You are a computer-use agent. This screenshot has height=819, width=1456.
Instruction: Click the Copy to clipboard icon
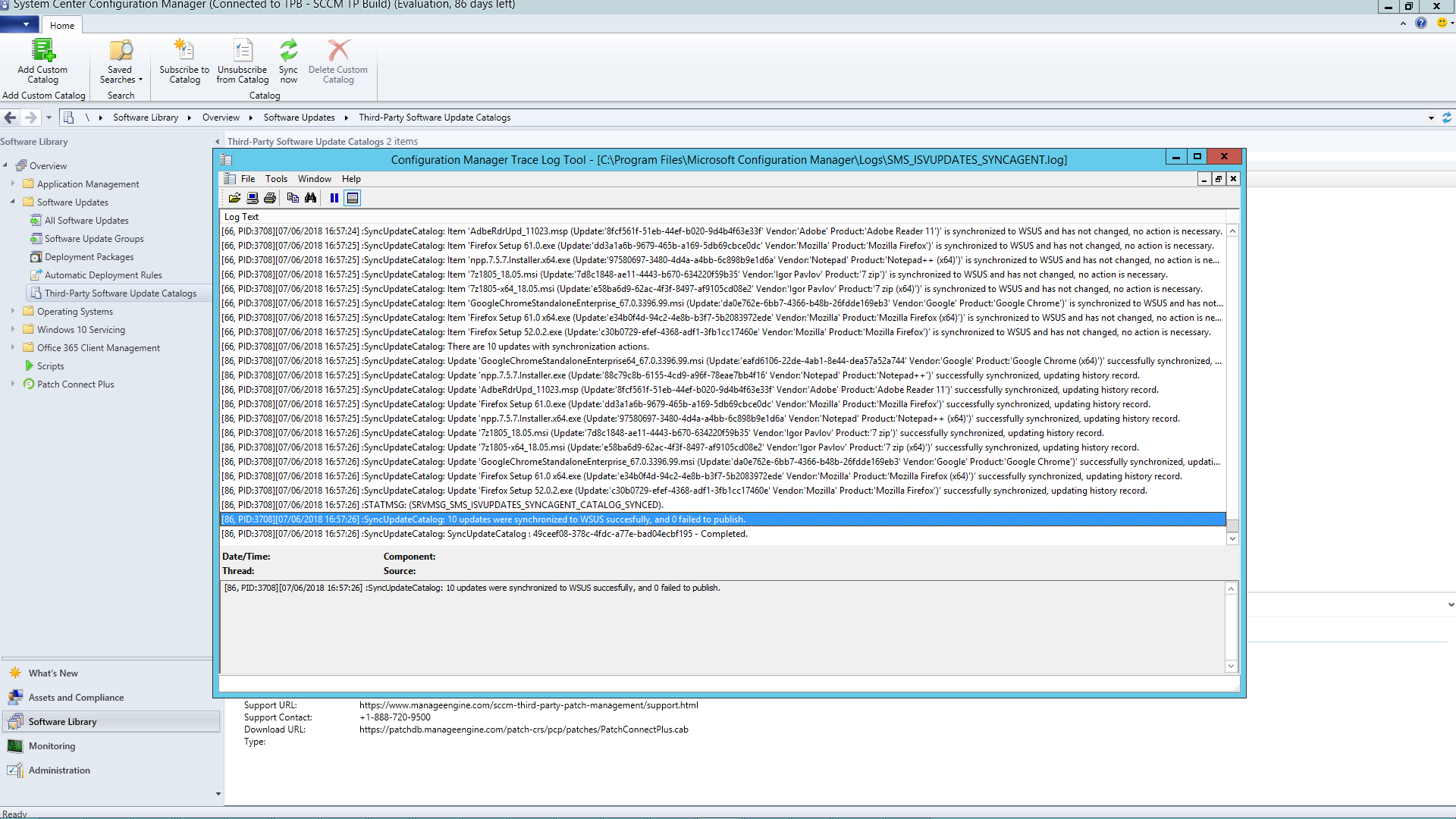click(293, 198)
